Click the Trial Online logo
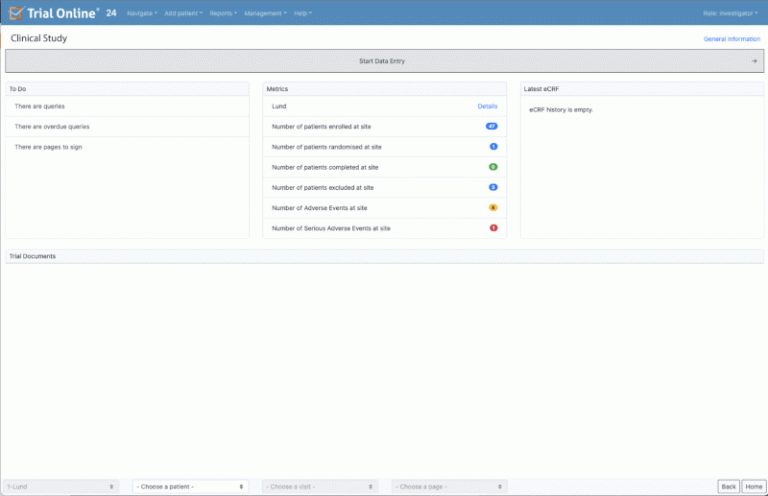This screenshot has width=768, height=496. (55, 13)
